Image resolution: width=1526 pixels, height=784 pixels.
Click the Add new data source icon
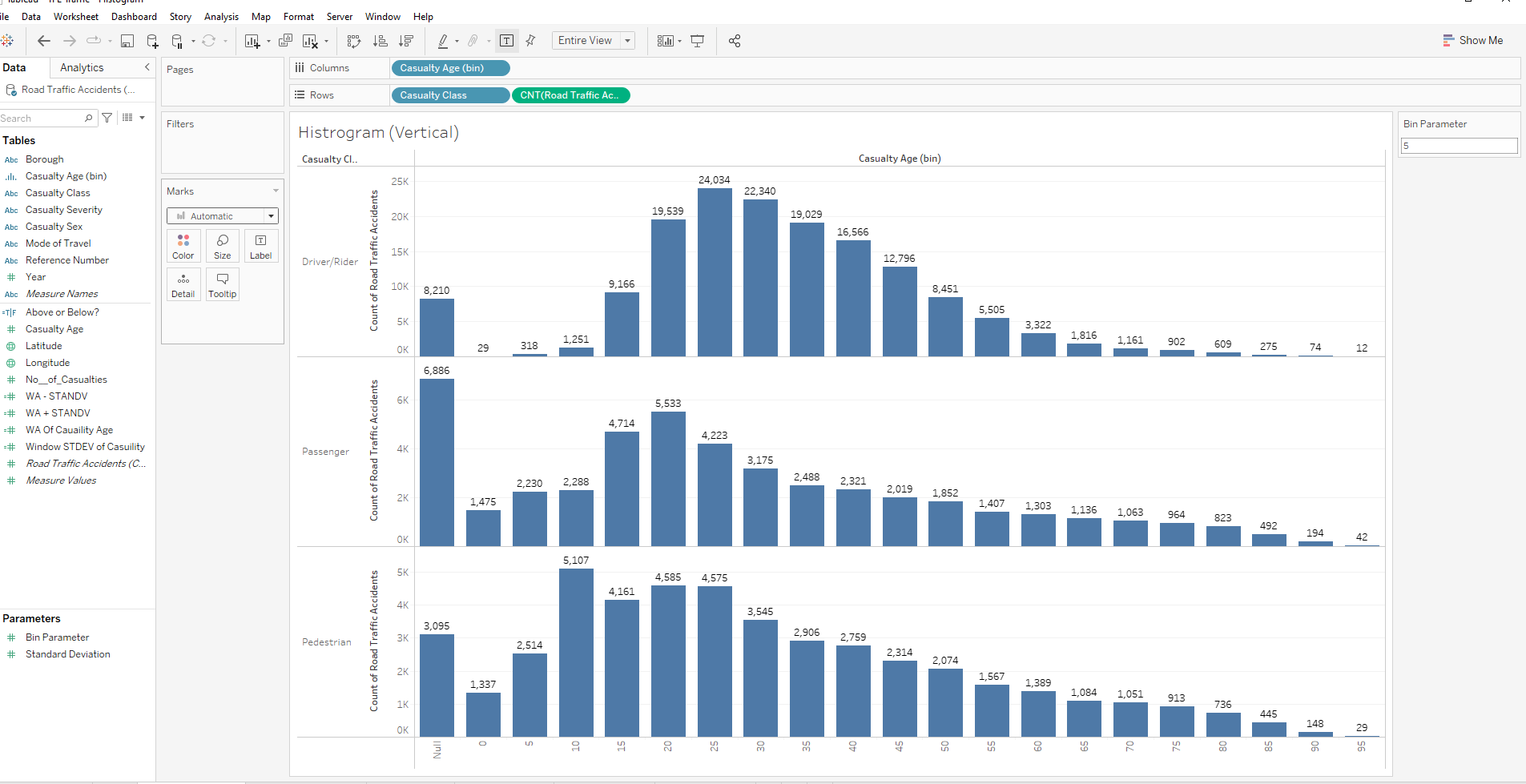(152, 41)
